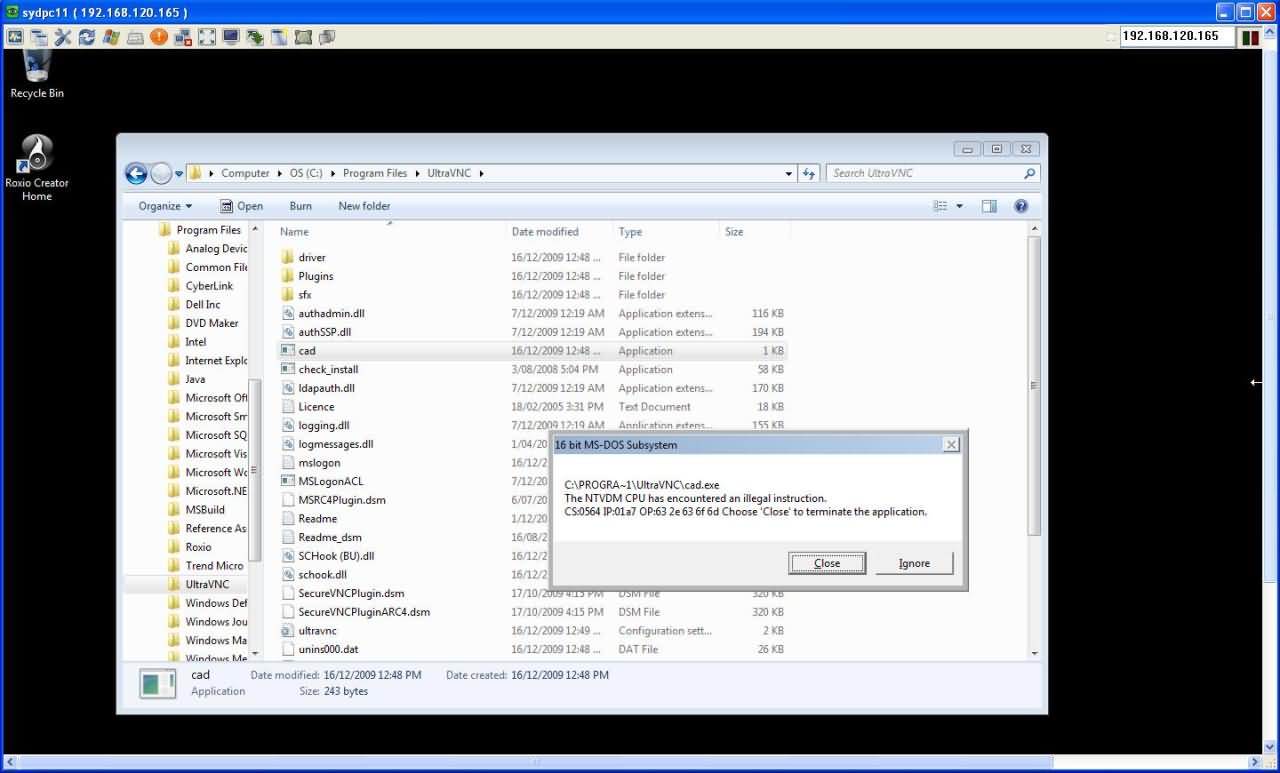Toggle fullscreen mode in the VNC toolbar

[39, 37]
